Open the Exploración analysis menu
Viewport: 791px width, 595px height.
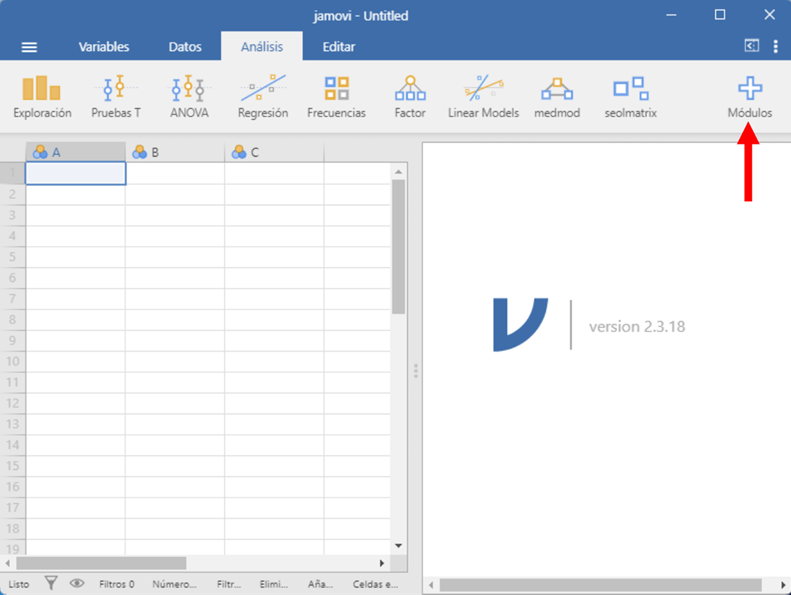tap(42, 97)
